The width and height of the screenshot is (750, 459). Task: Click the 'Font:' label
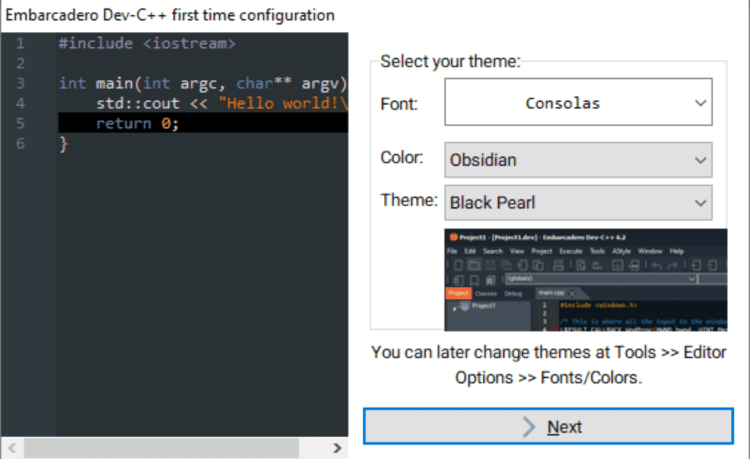click(399, 104)
